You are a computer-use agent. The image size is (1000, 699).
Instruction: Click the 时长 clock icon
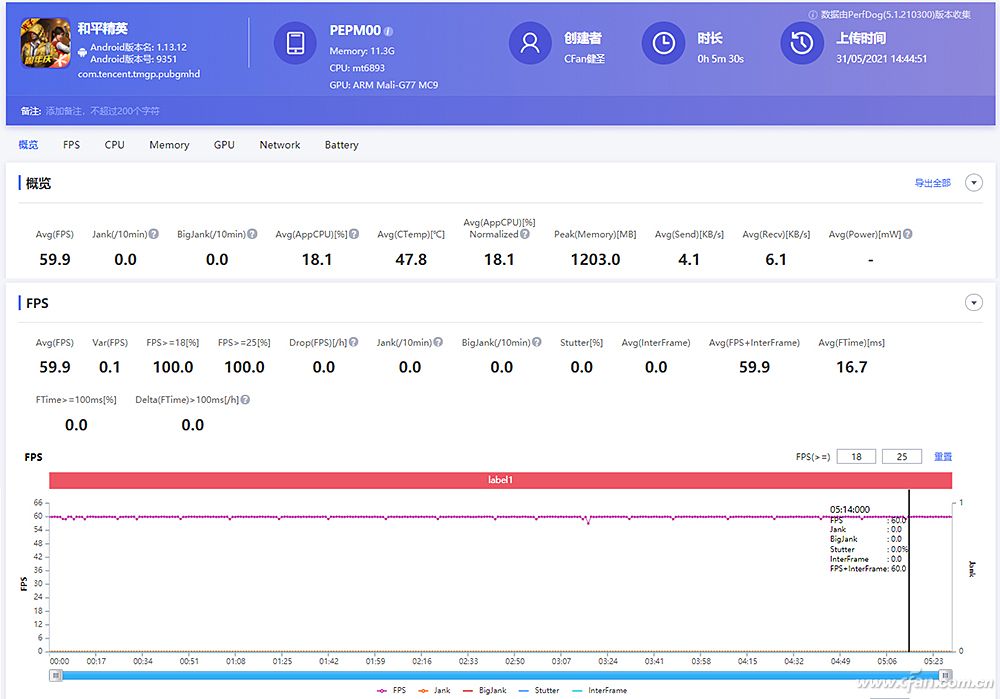[x=662, y=43]
